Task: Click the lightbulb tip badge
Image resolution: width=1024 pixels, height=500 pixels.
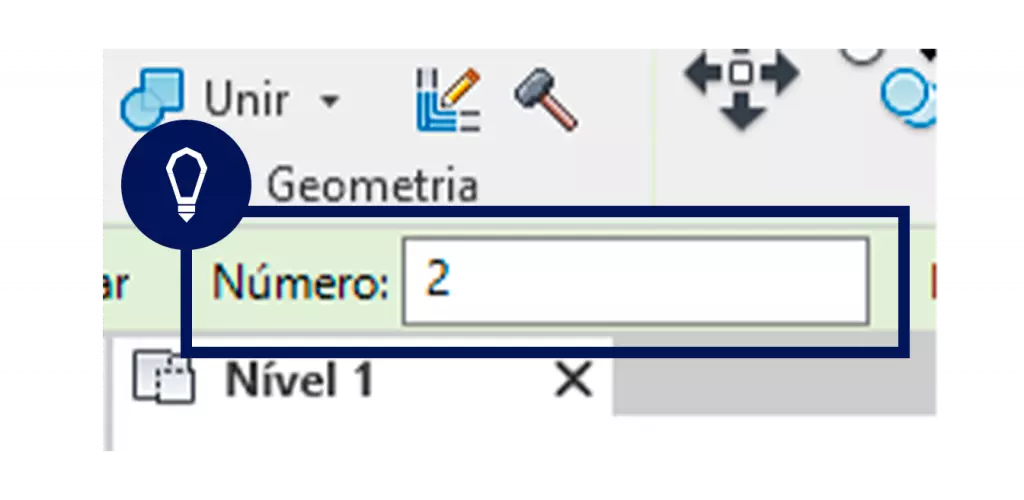Action: coord(186,185)
